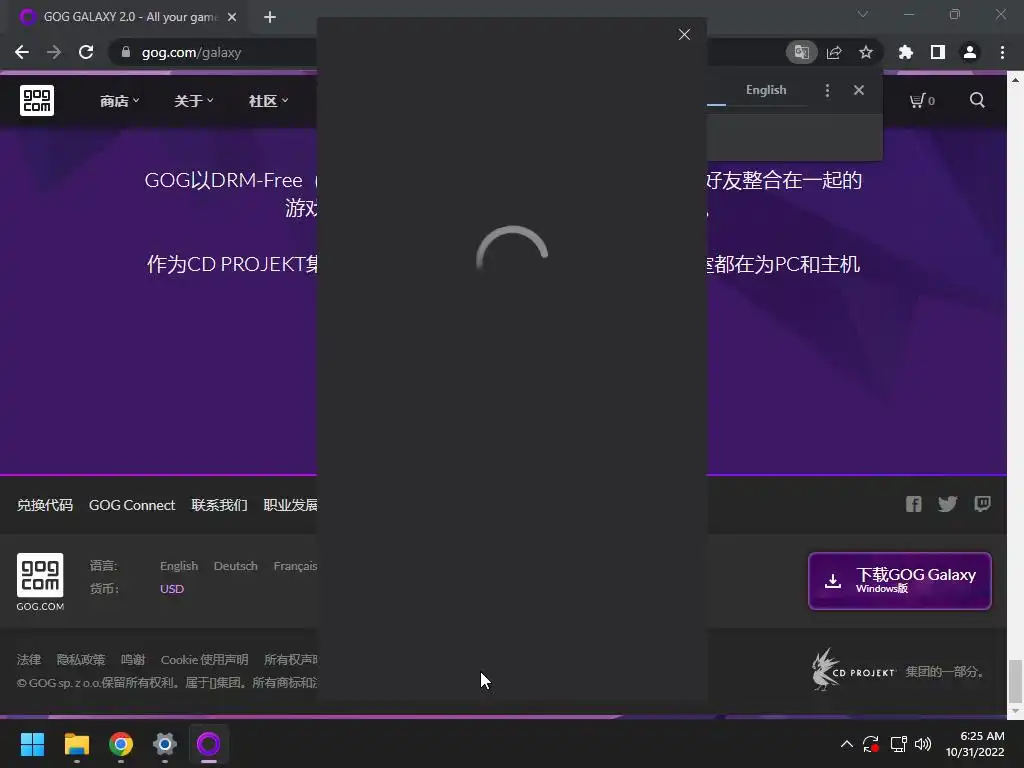Close the Google Translate popup
1024x768 pixels.
(859, 91)
